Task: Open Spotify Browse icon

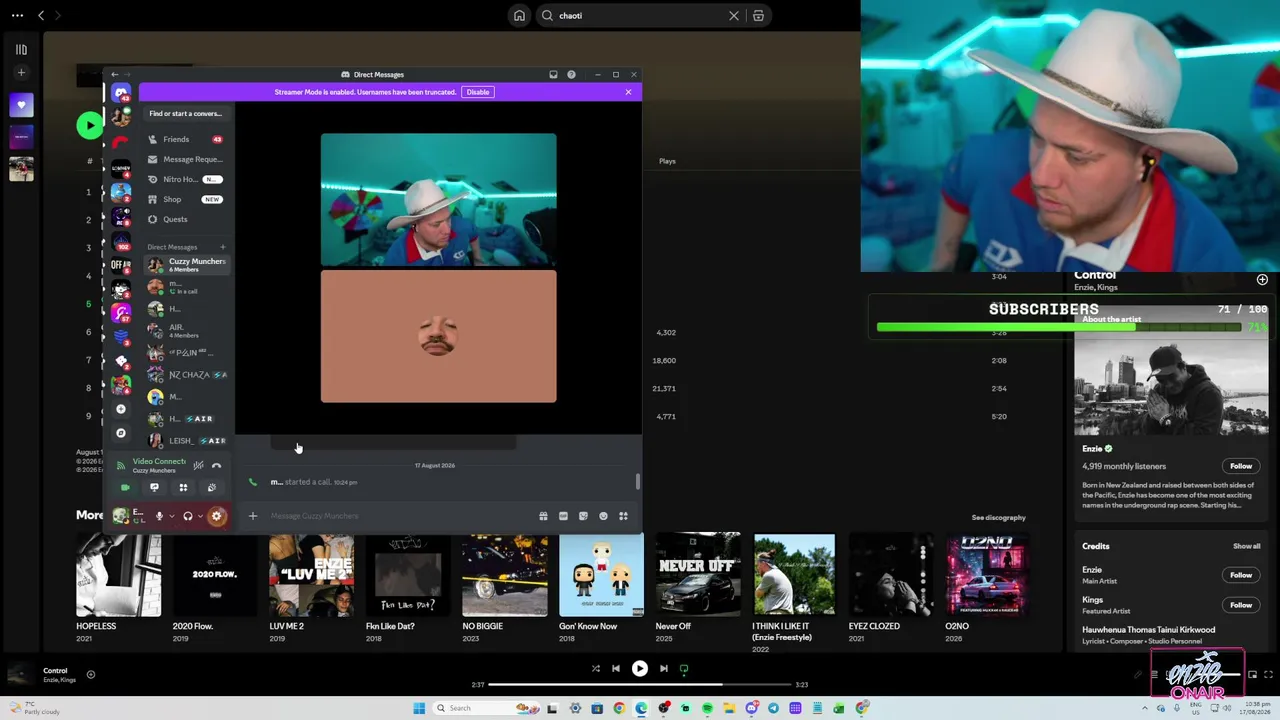Action: [758, 16]
